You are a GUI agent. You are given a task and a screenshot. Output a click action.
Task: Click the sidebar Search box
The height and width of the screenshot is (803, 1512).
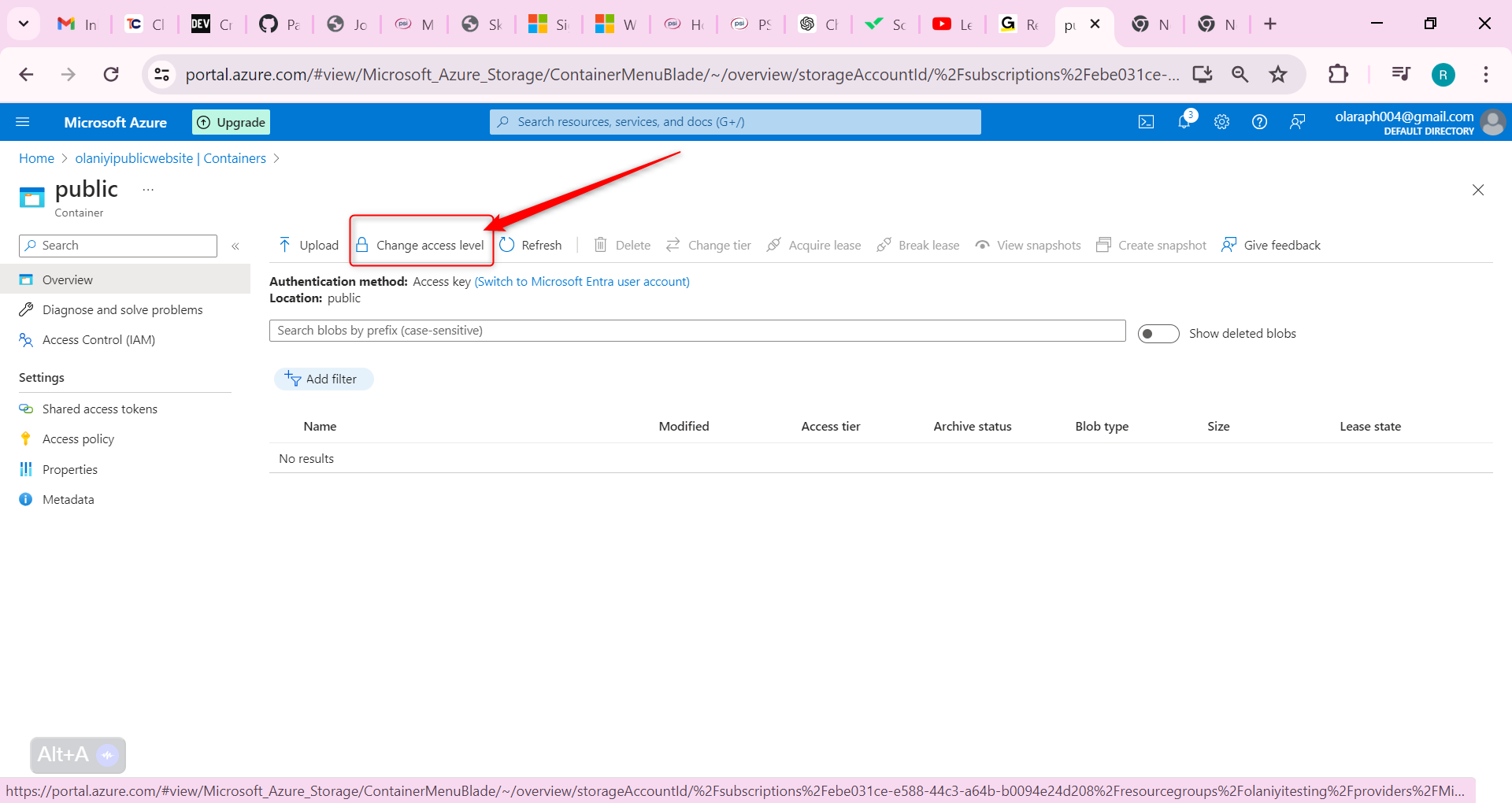118,246
